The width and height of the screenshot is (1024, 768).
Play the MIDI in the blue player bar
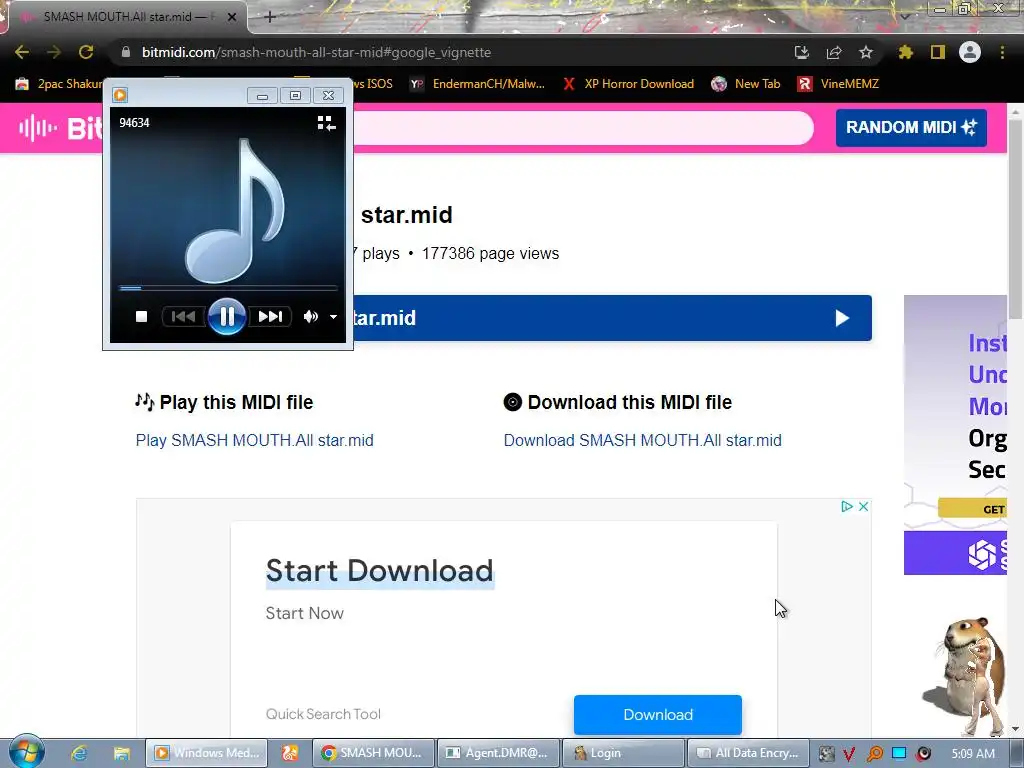pos(842,318)
